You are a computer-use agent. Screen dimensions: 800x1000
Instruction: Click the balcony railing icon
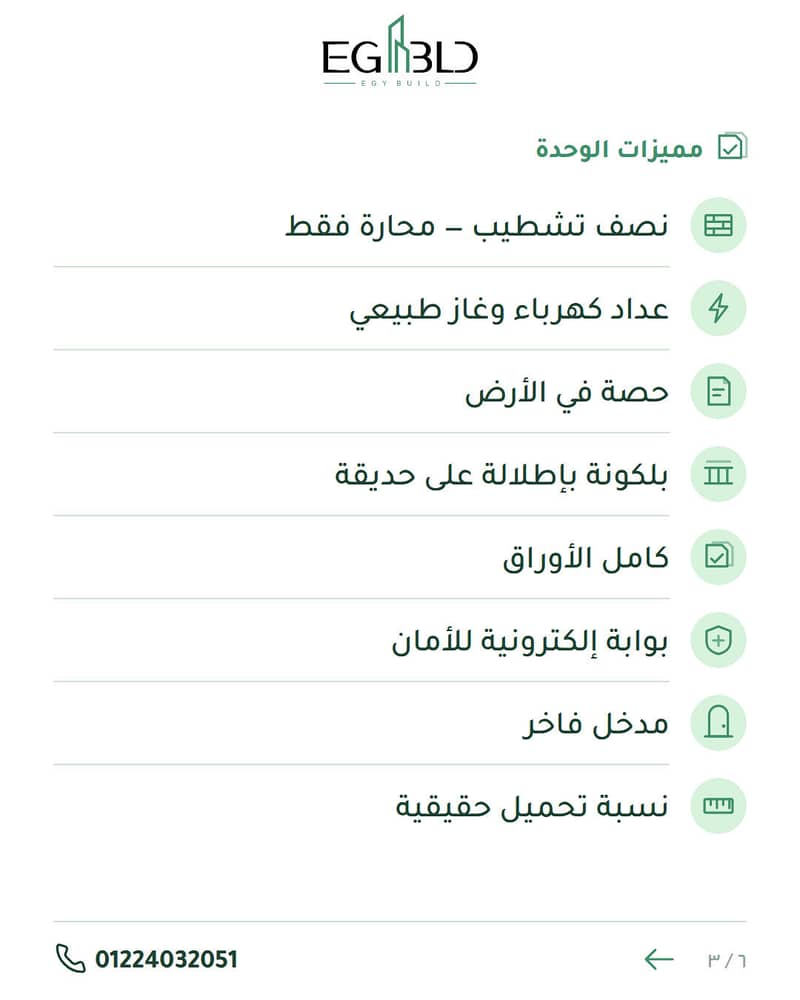pos(718,474)
